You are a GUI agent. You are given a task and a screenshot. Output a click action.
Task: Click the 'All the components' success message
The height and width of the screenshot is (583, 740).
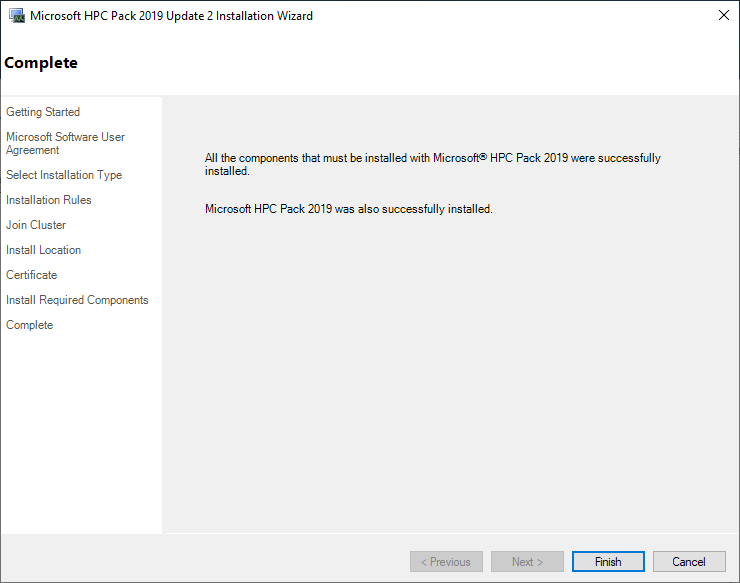[x=432, y=164]
